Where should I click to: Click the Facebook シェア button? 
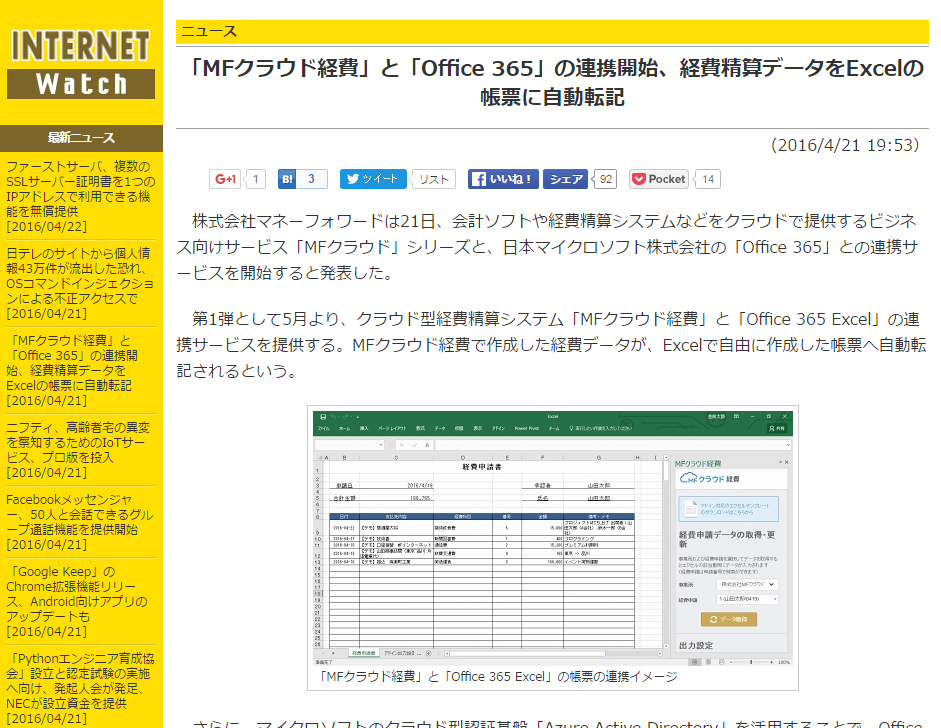pyautogui.click(x=565, y=179)
